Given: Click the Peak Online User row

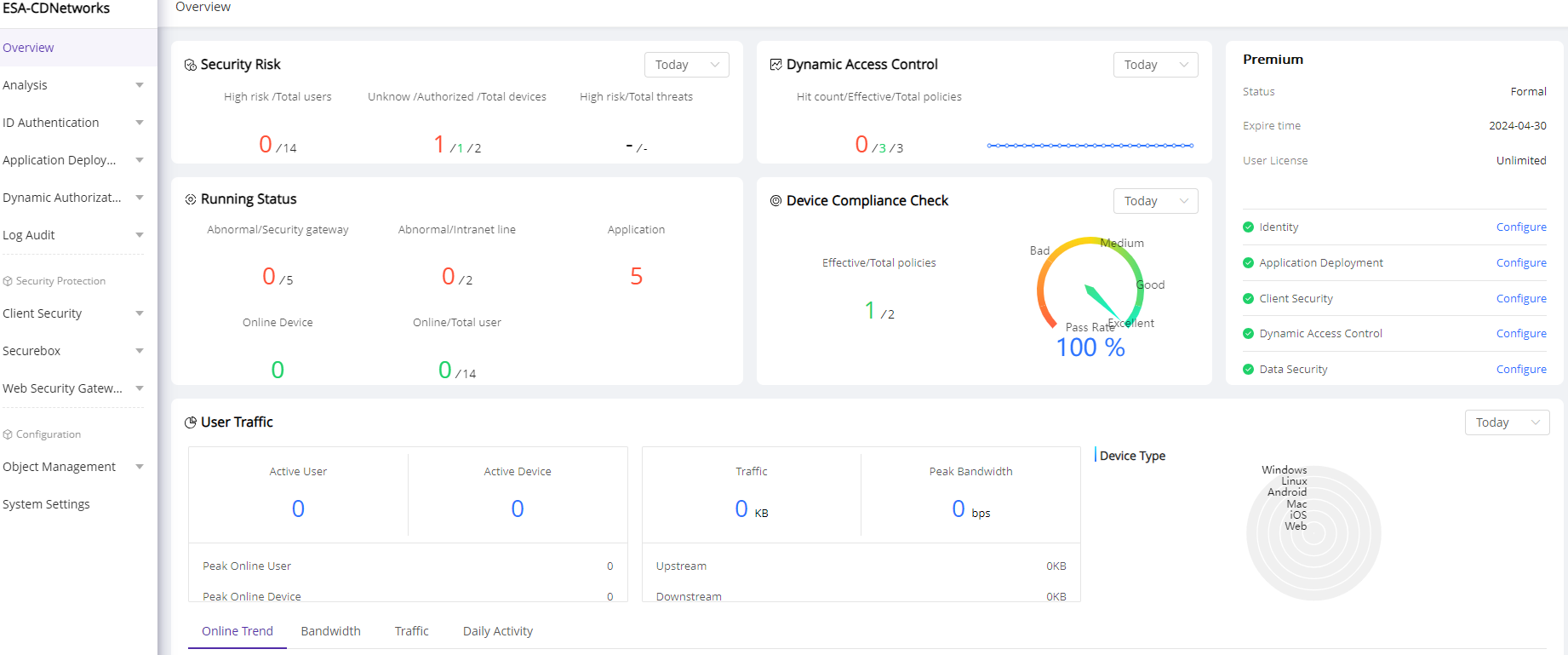Looking at the screenshot, I should point(408,566).
